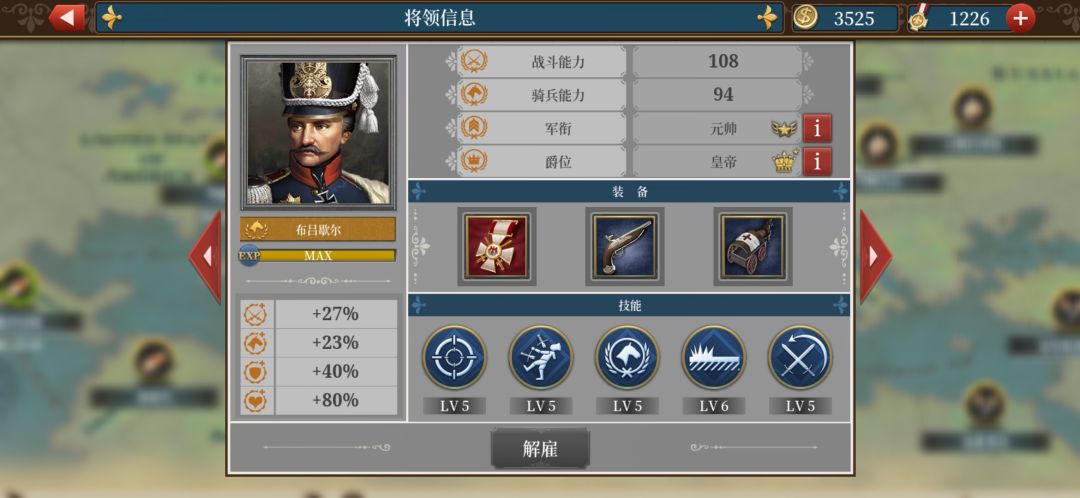The height and width of the screenshot is (498, 1080).
Task: Click the EXP MAX progress bar
Action: (318, 256)
